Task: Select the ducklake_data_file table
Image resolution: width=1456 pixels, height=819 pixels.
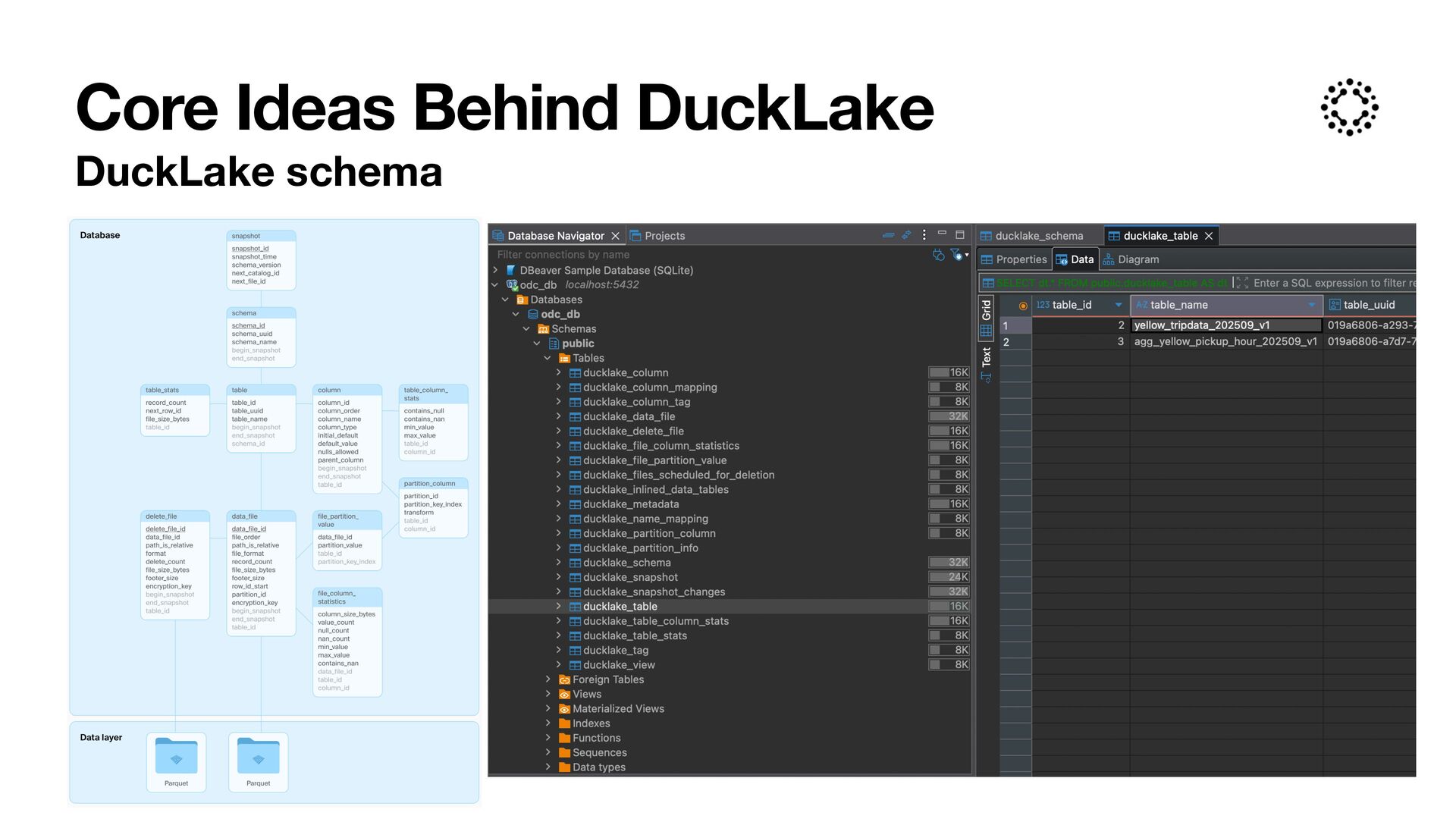Action: coord(628,416)
